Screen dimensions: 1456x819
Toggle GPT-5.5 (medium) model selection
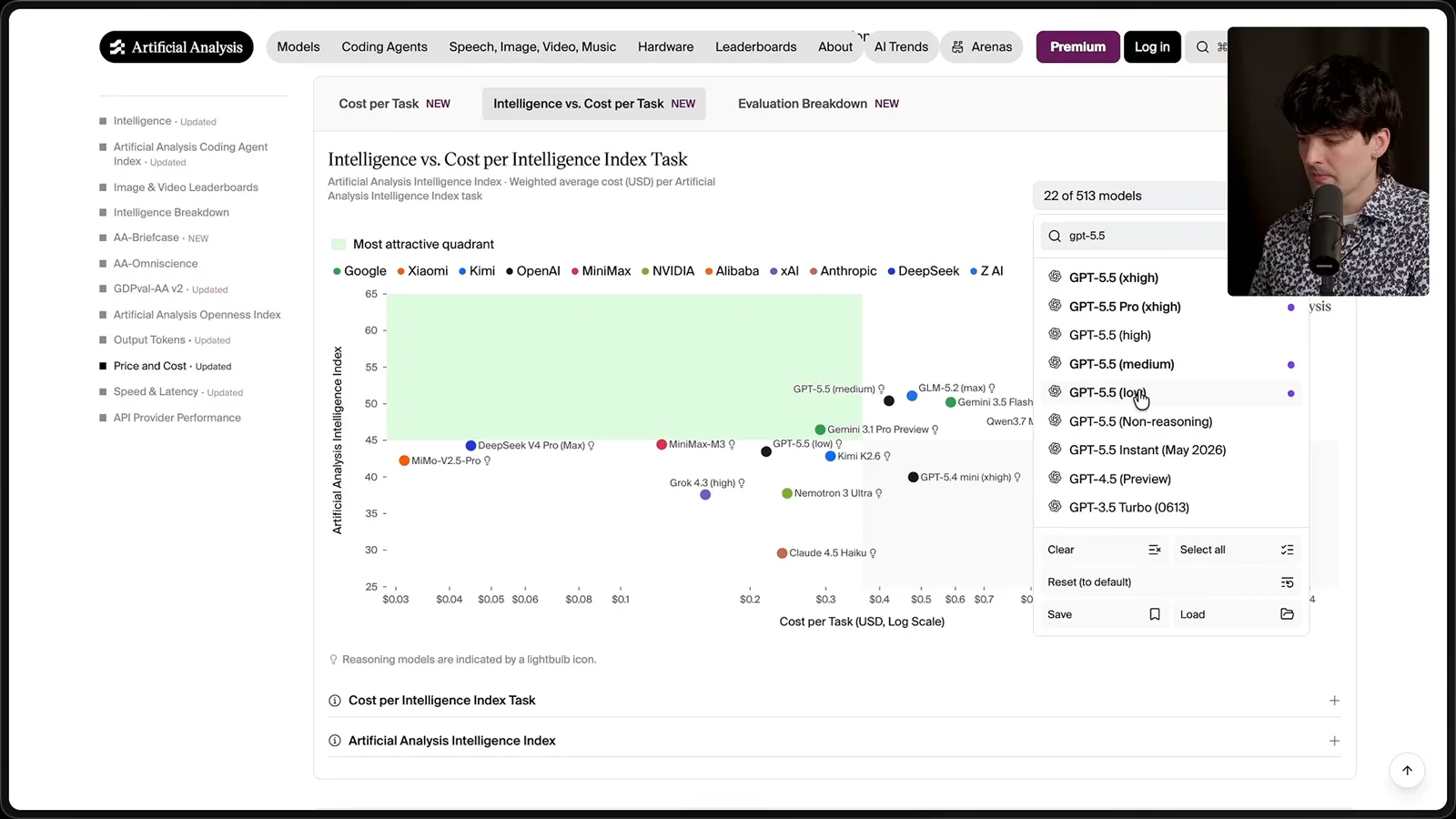point(1171,364)
